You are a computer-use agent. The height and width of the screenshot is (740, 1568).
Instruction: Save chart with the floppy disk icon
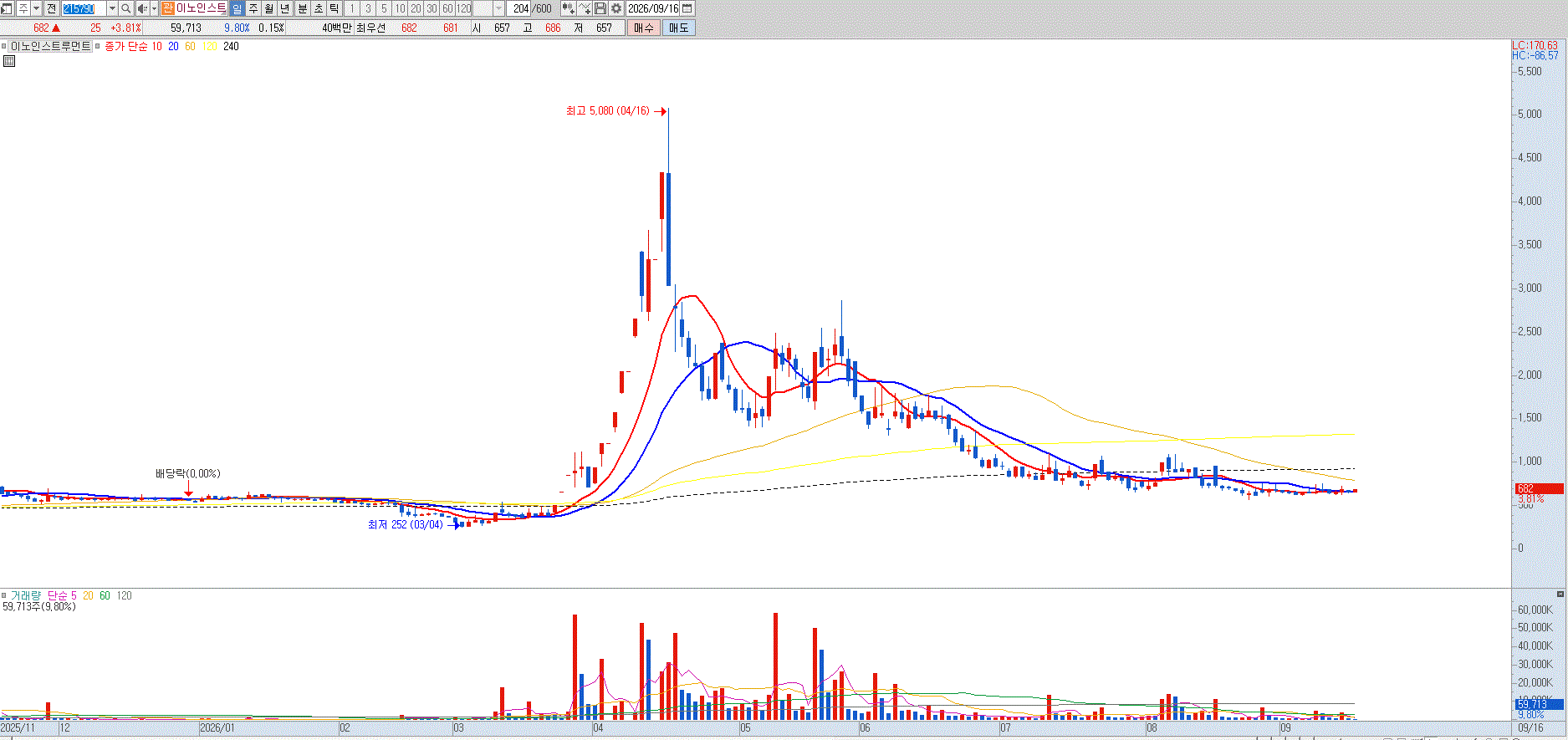(x=600, y=8)
